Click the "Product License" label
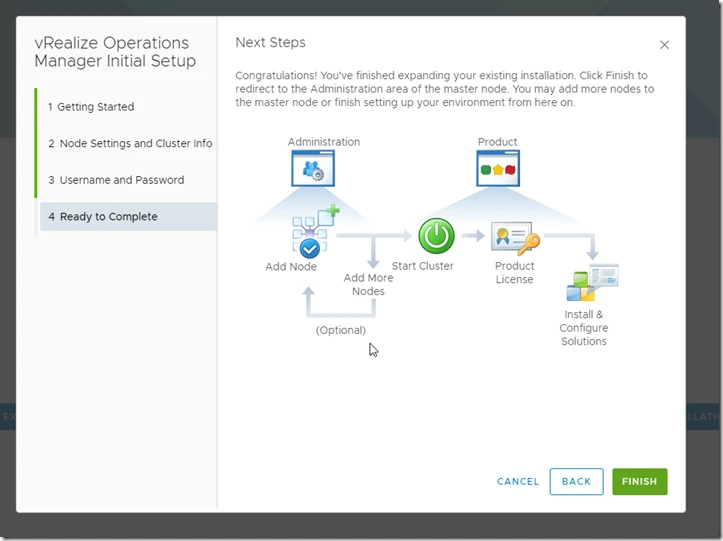This screenshot has height=541, width=723. tap(515, 273)
